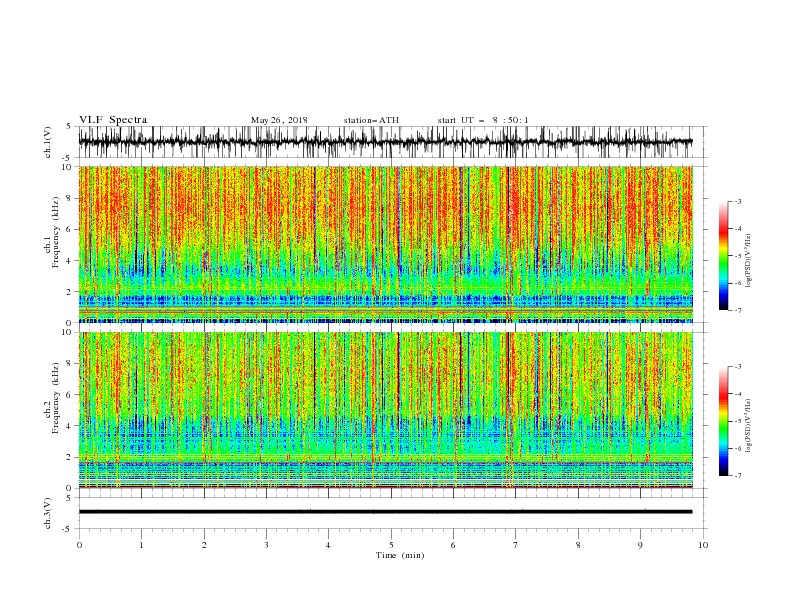The height and width of the screenshot is (612, 792).
Task: Select the 'May 26, 2018' date label
Action: click(279, 120)
